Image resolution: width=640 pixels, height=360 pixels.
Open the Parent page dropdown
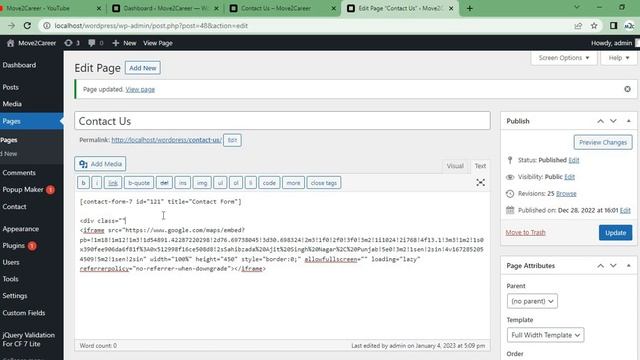[x=532, y=301]
